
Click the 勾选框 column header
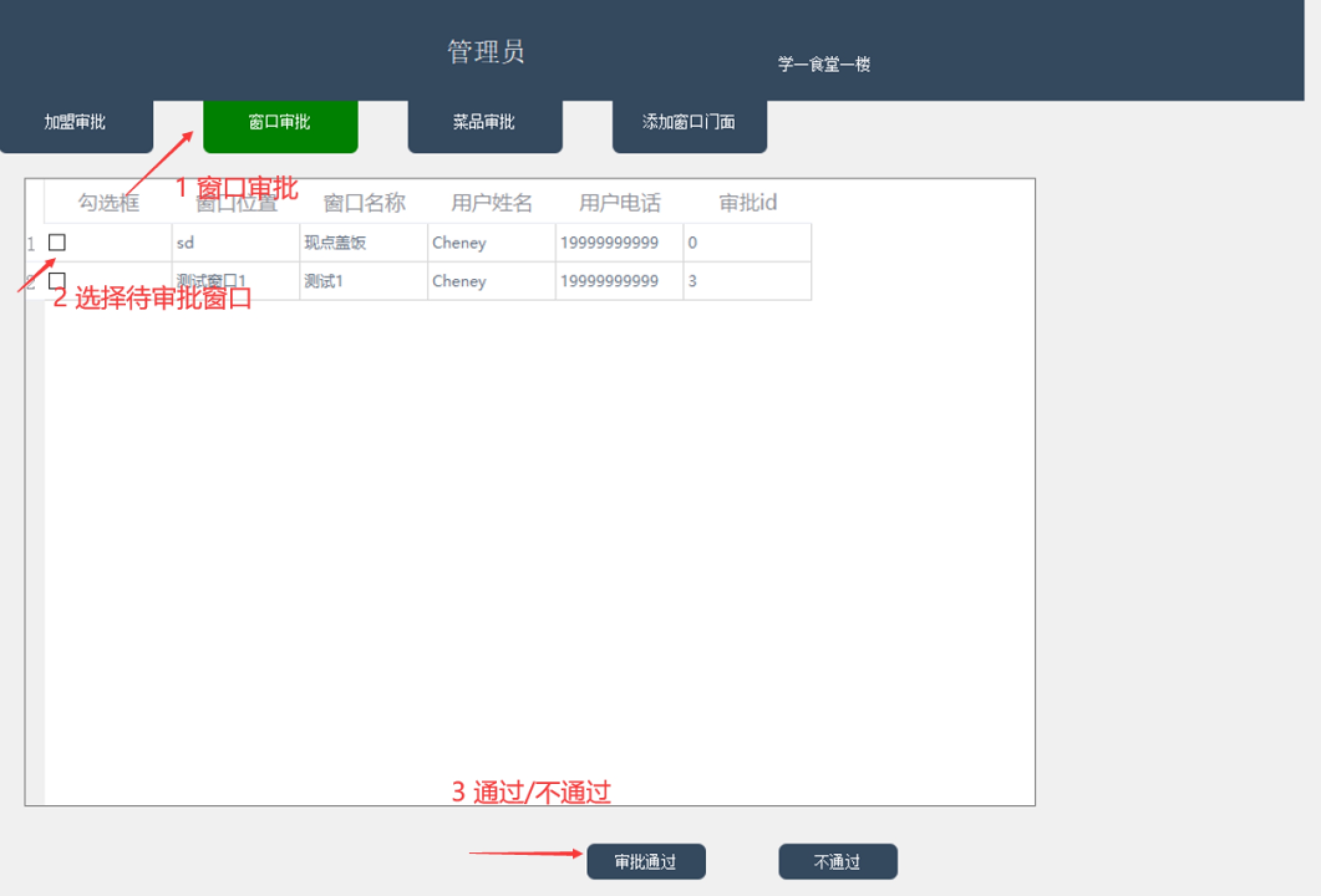[x=108, y=203]
